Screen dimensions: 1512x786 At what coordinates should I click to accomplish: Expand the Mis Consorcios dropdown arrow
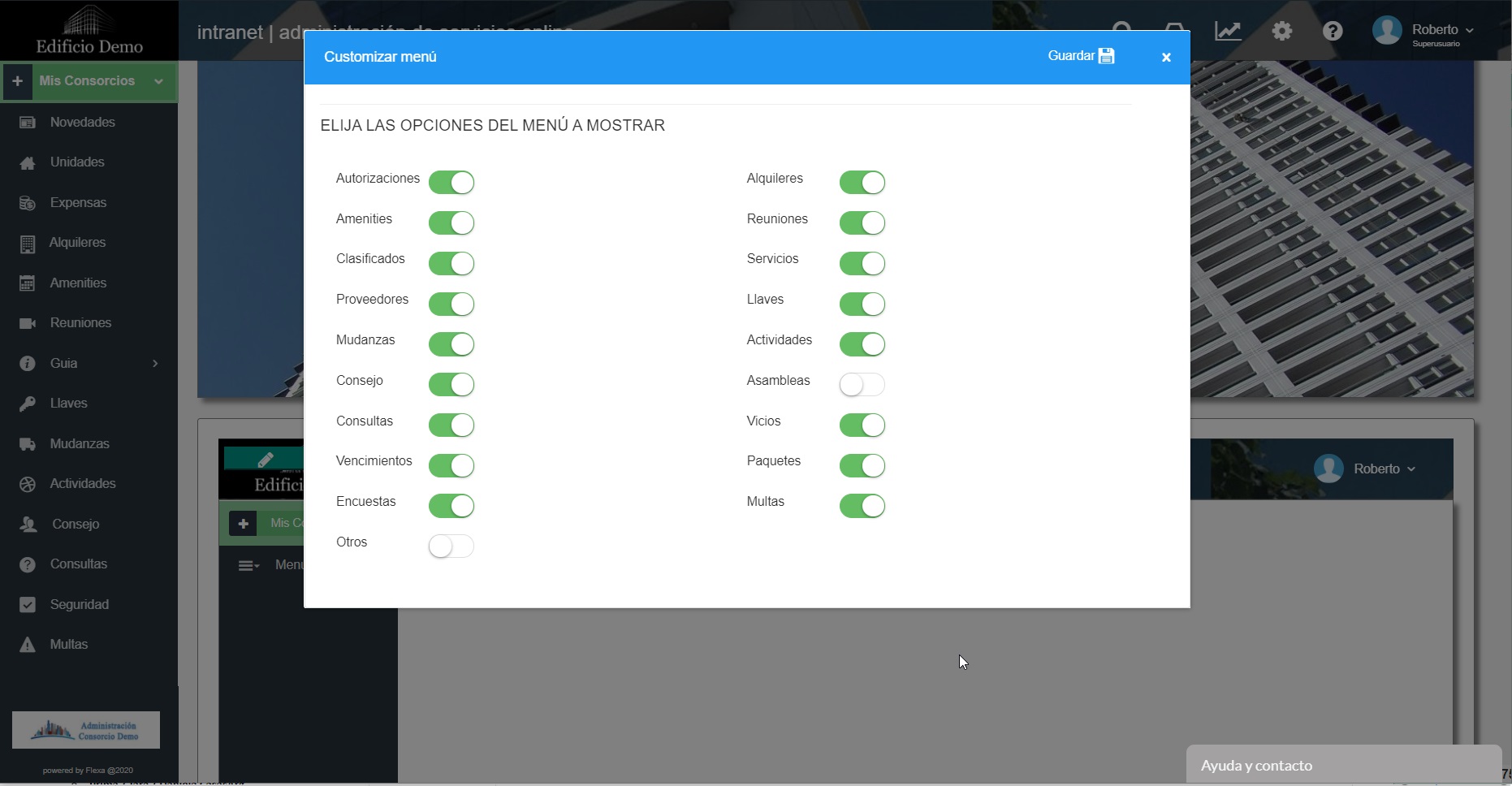click(x=159, y=81)
